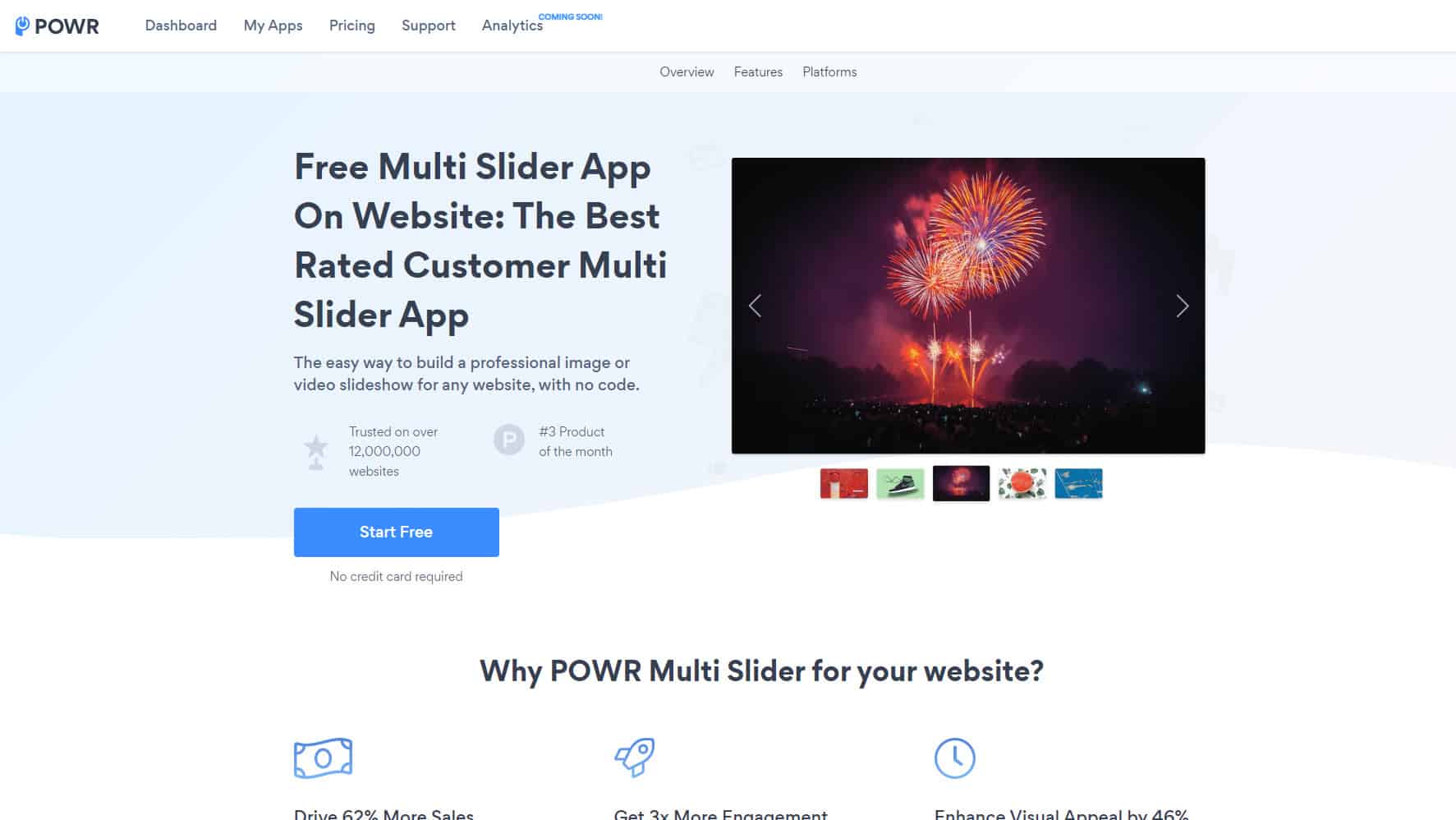Click the rocket engagement icon
This screenshot has width=1456, height=820.
click(635, 758)
